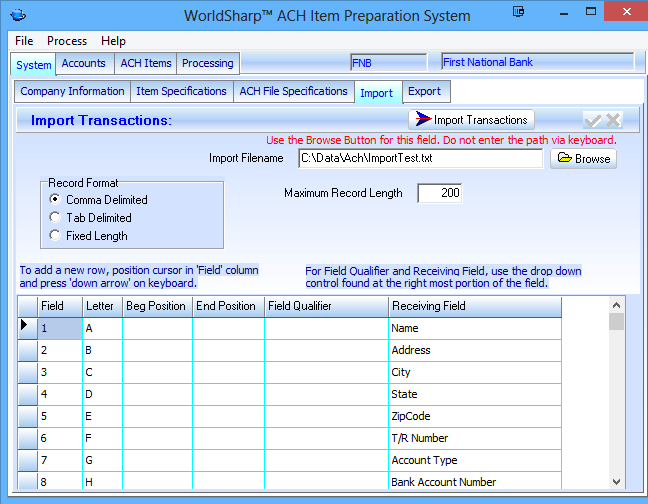The image size is (648, 504).
Task: Click into the Import Filename field
Action: click(420, 158)
